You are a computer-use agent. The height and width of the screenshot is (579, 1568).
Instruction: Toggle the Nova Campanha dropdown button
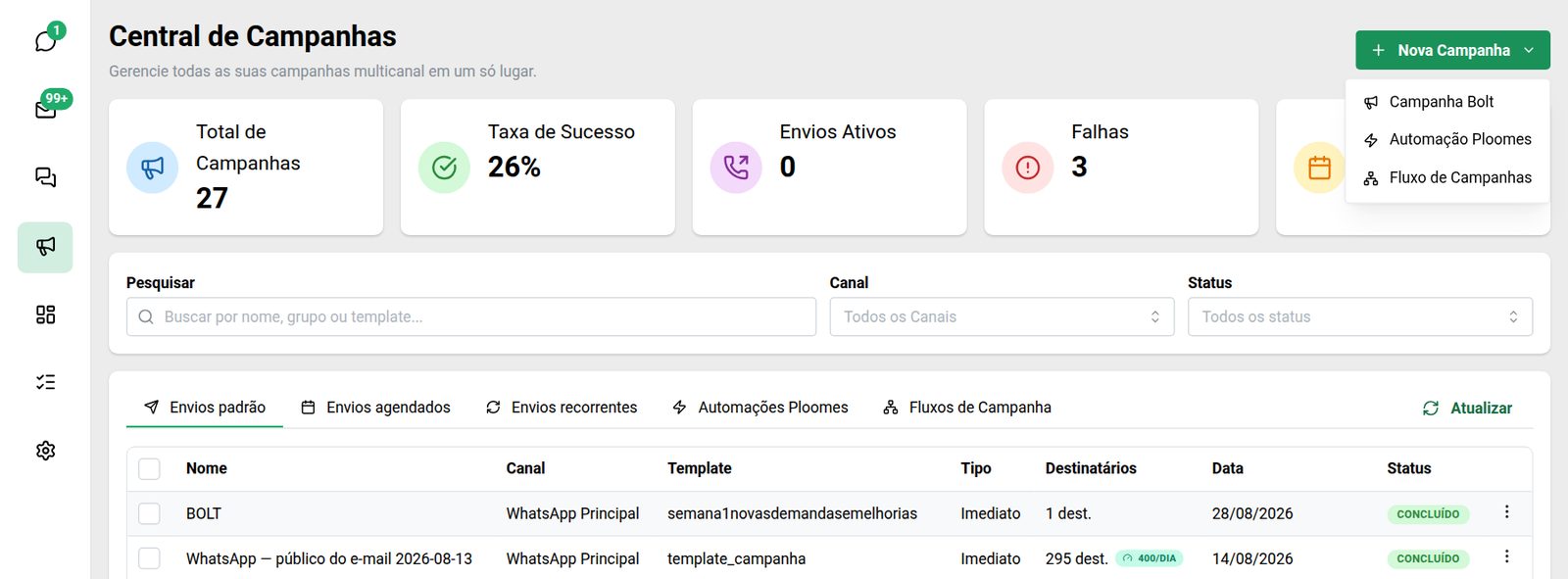(x=1452, y=50)
